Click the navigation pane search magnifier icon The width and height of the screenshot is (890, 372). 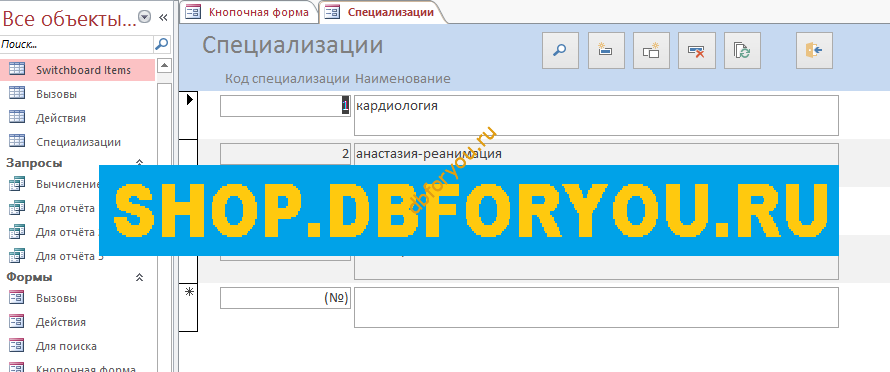point(162,43)
